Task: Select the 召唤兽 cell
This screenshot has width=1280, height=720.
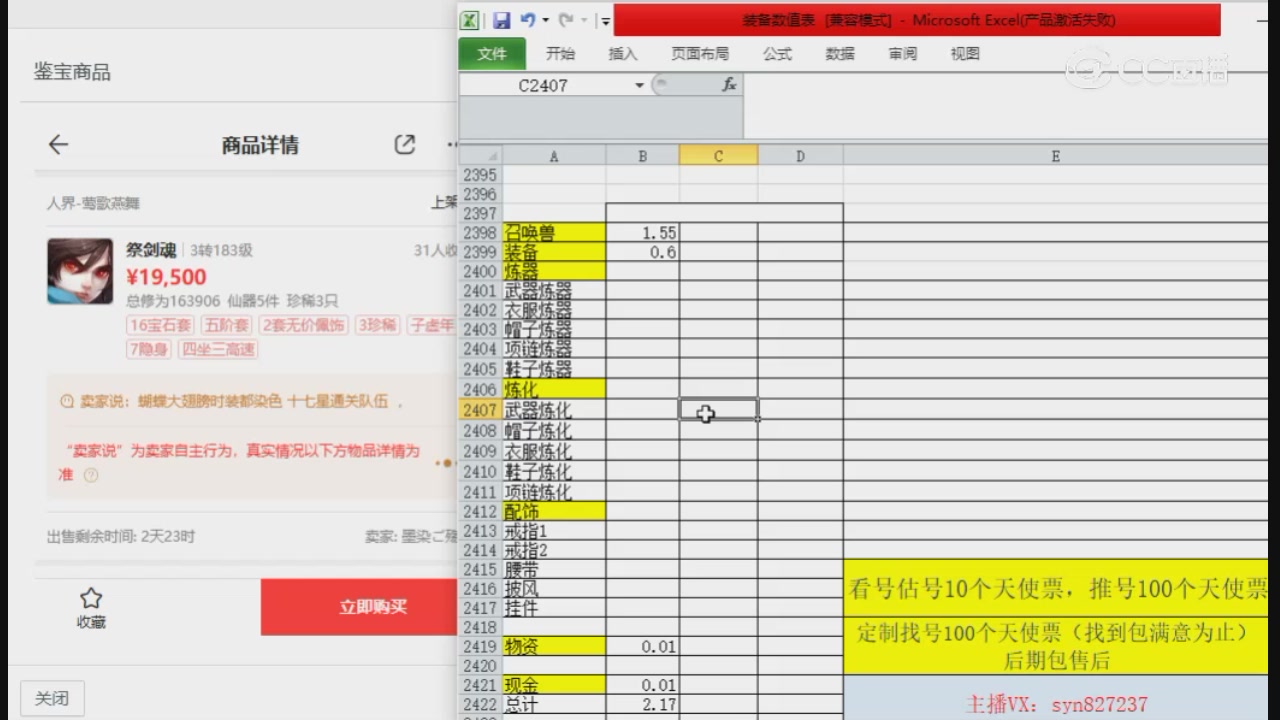Action: point(554,233)
